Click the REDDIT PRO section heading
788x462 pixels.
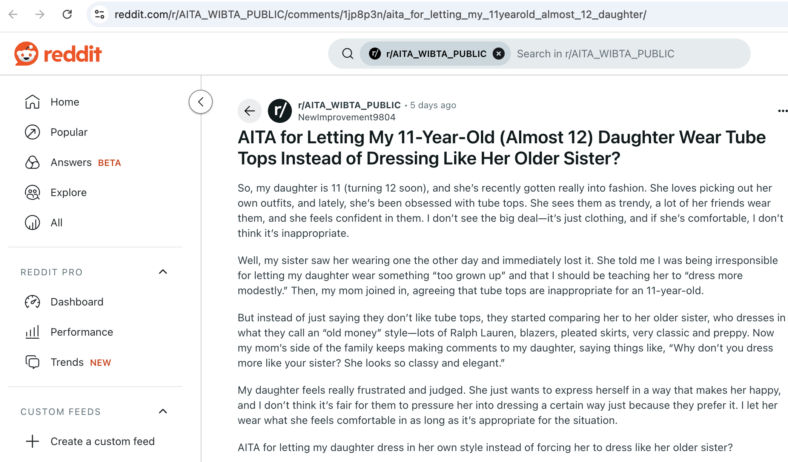pos(51,272)
